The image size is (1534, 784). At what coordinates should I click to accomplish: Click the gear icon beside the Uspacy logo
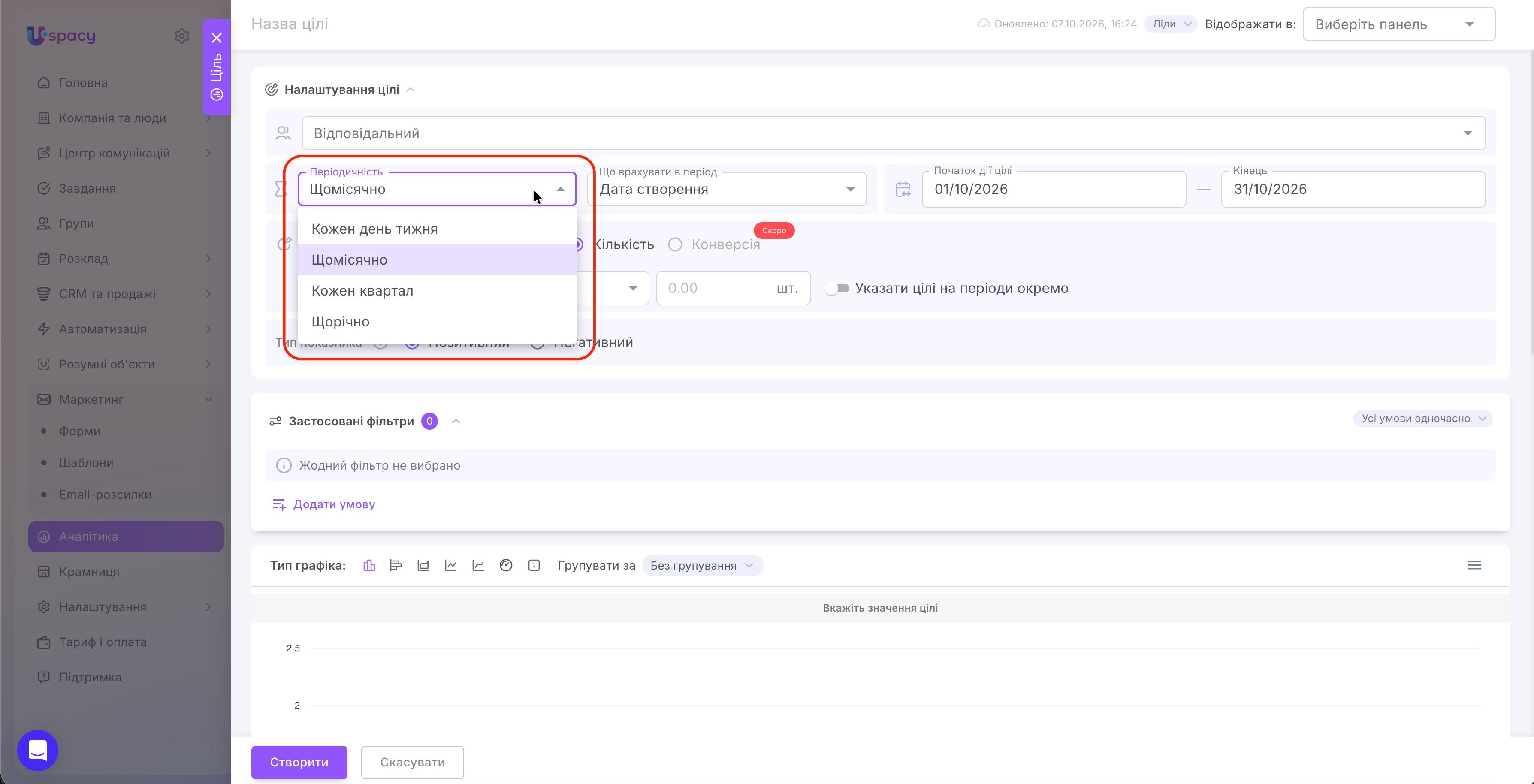(x=181, y=36)
